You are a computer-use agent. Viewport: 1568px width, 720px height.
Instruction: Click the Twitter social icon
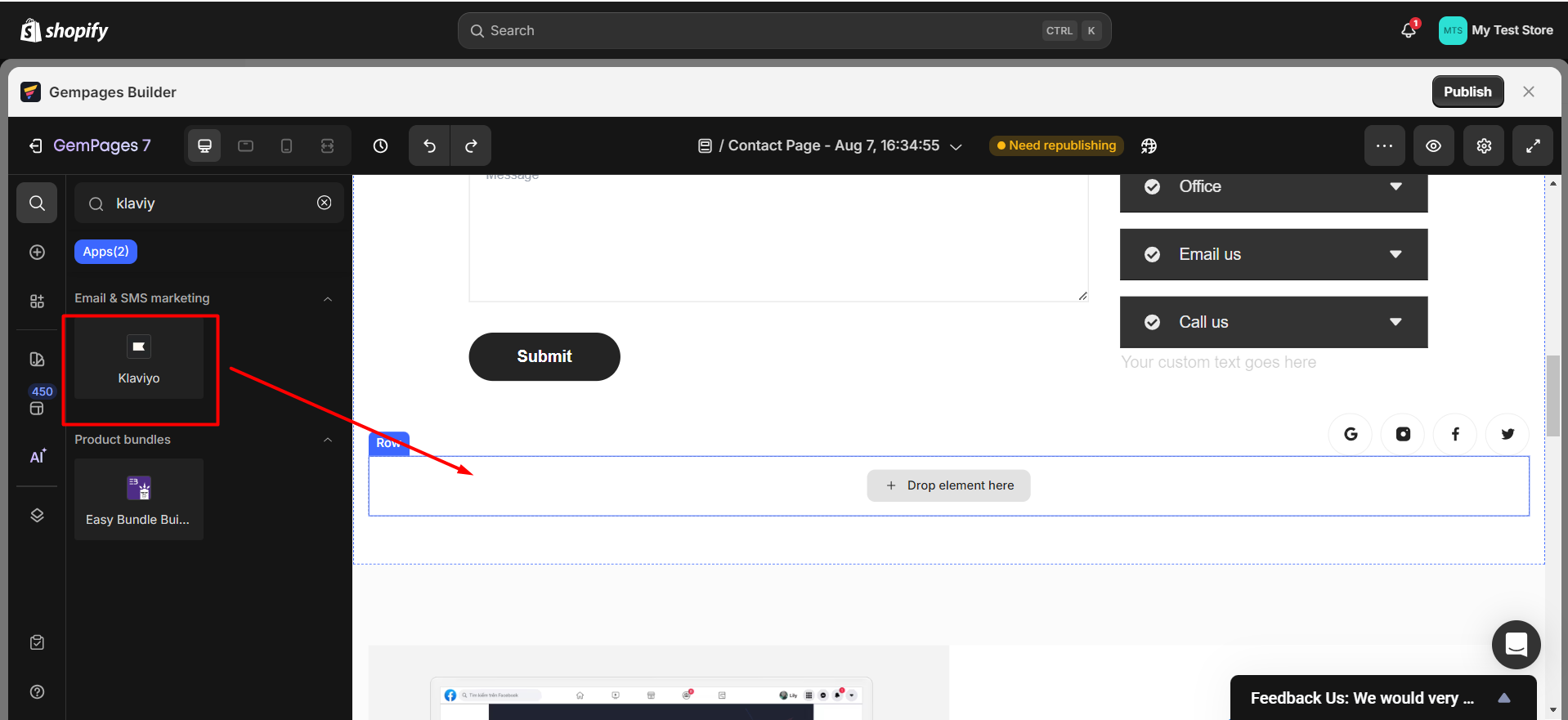(x=1507, y=434)
